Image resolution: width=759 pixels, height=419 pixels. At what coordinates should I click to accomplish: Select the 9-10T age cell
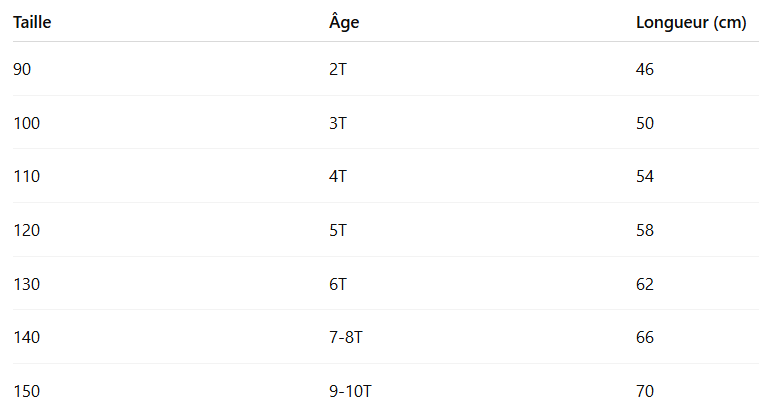350,390
